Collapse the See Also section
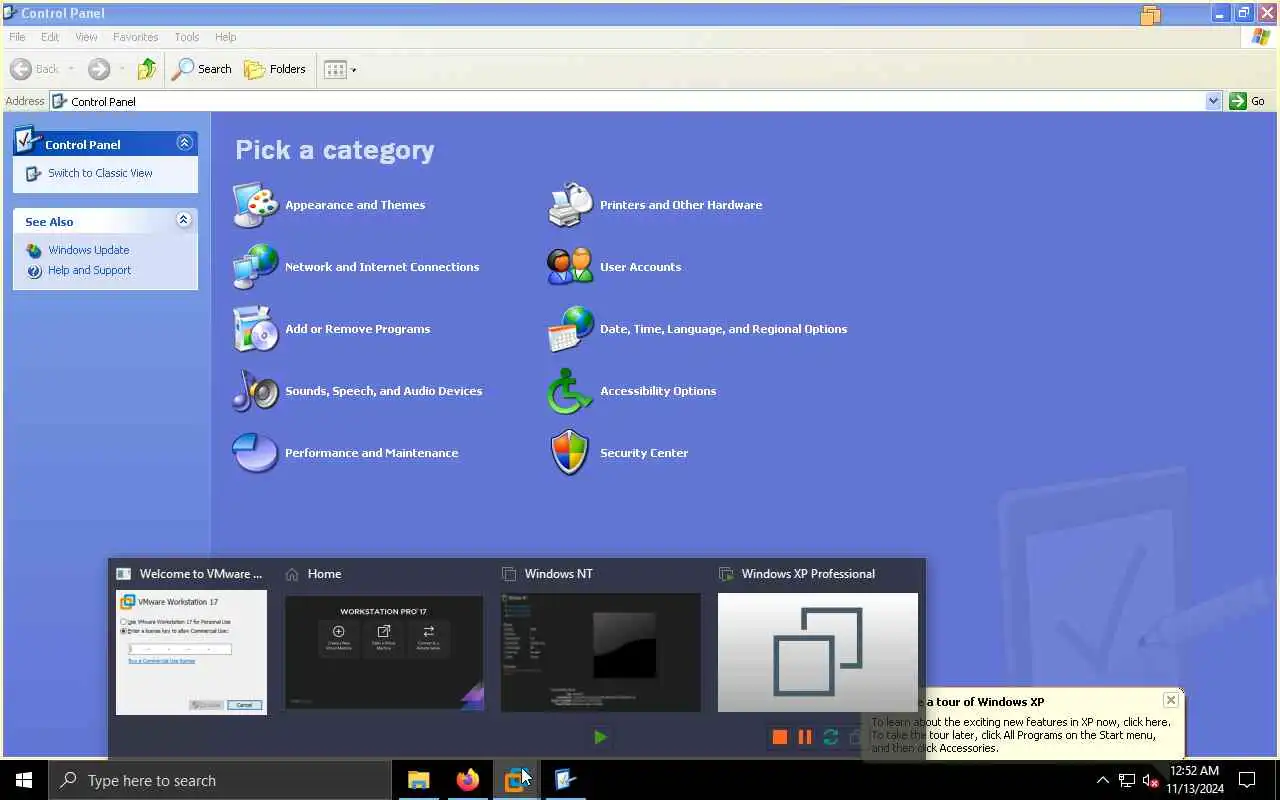Image resolution: width=1280 pixels, height=800 pixels. pyautogui.click(x=184, y=220)
